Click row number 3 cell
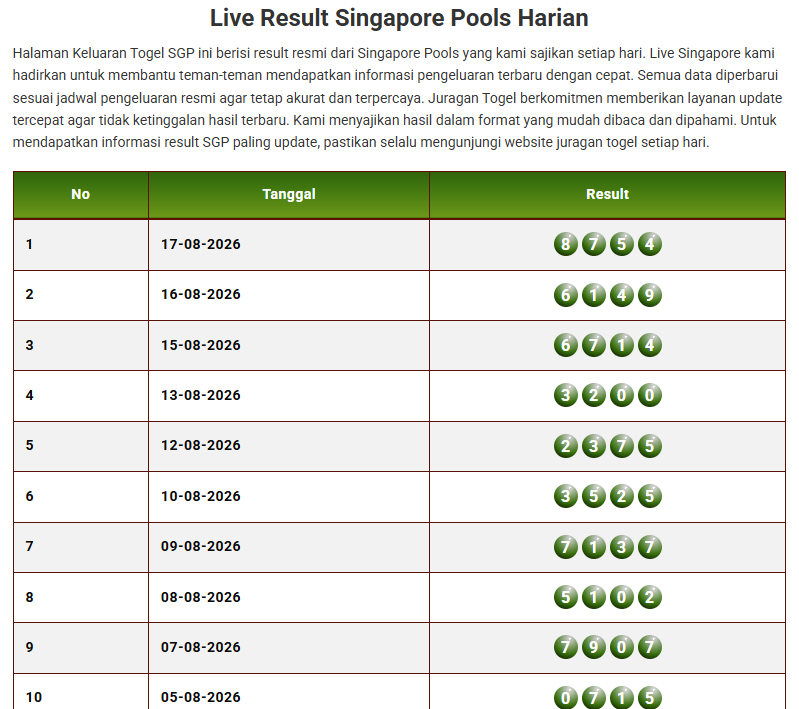This screenshot has width=799, height=709. [x=81, y=346]
